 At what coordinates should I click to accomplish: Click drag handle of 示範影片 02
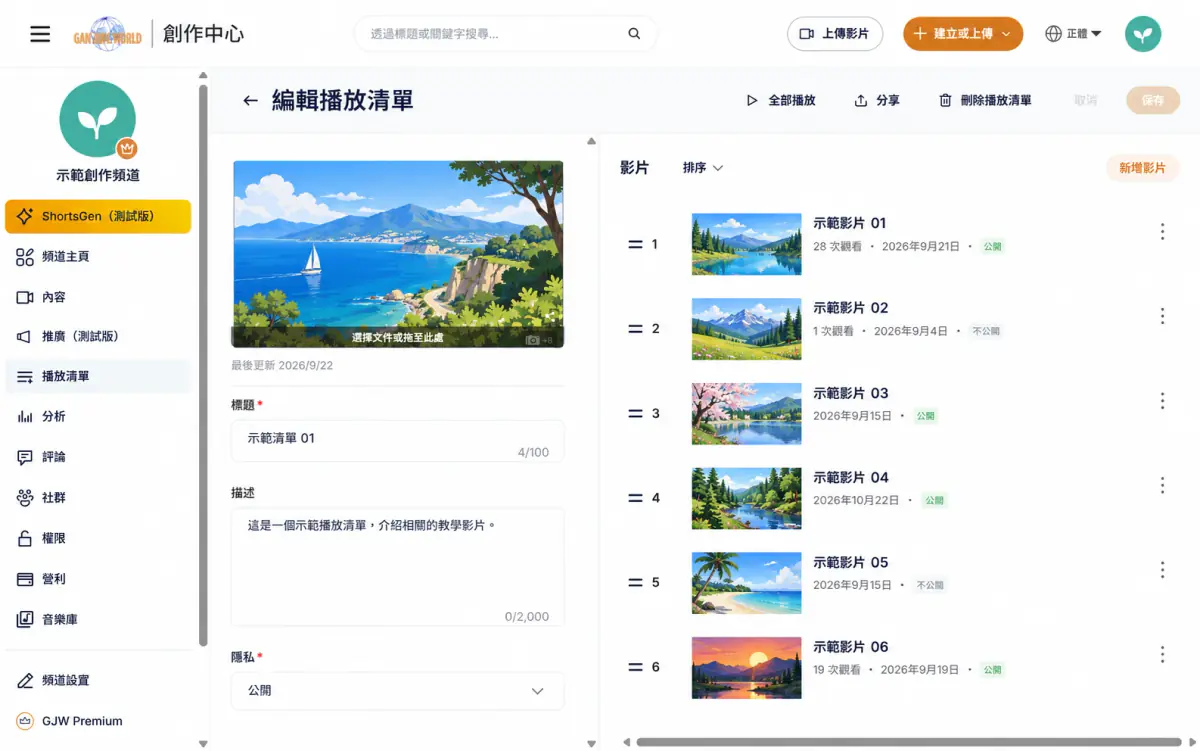point(635,329)
